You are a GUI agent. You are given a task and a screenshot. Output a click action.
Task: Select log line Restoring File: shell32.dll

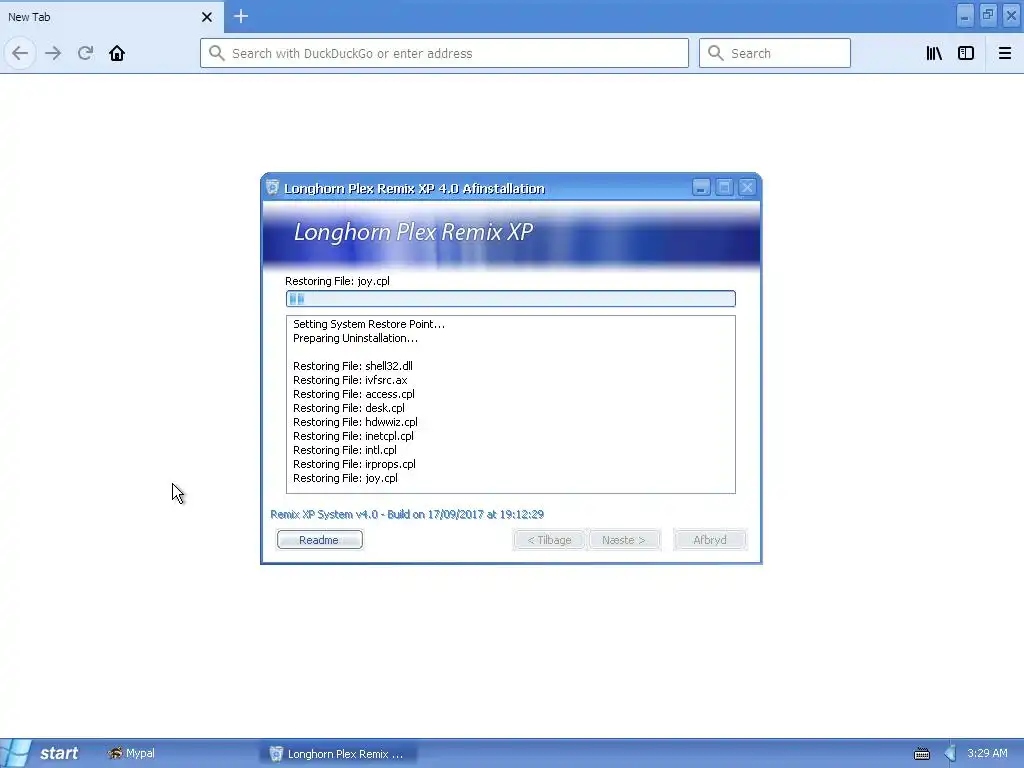click(353, 366)
